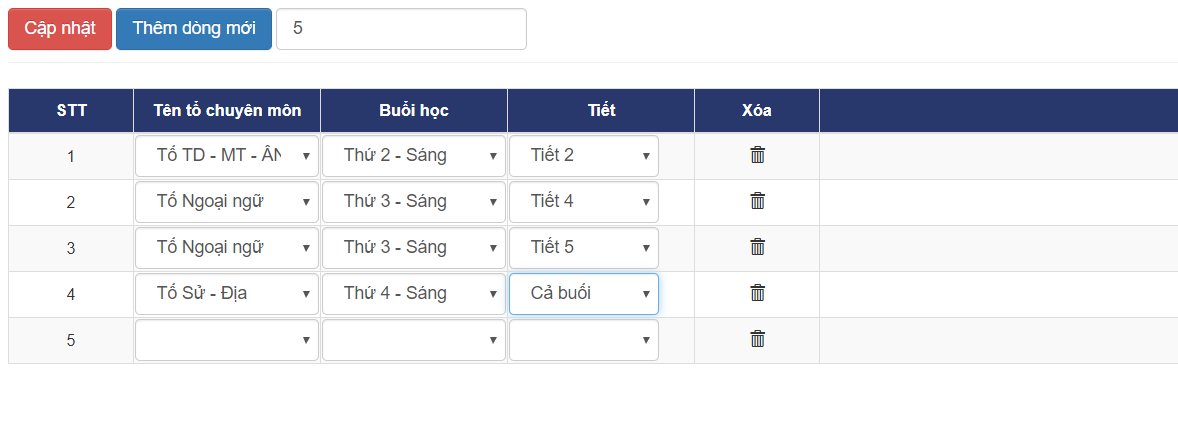Click "Tên tổ chuyên môn" column header
Screen dimensions: 1178x438
pyautogui.click(x=227, y=110)
